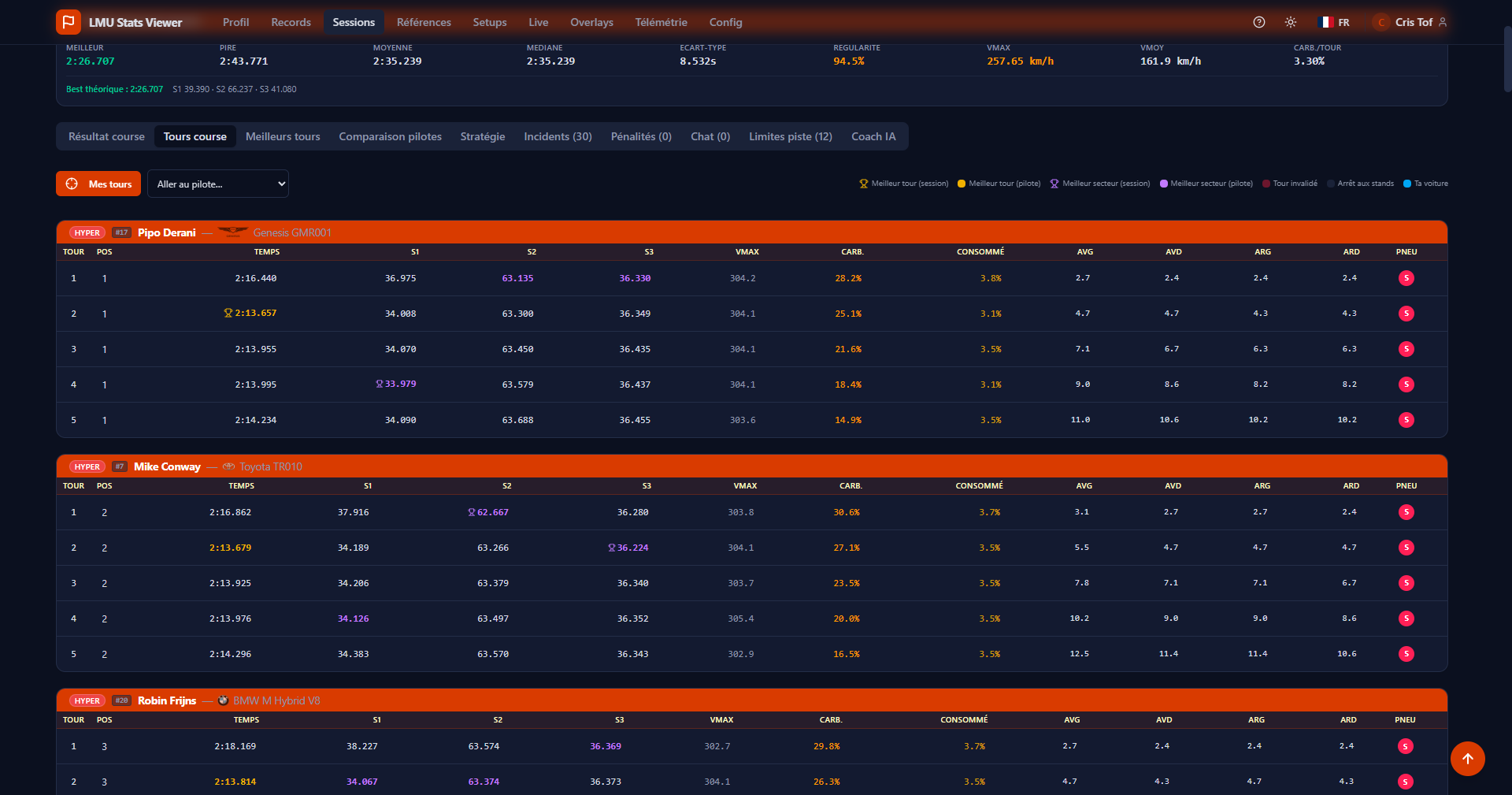This screenshot has width=1512, height=795.
Task: Open the Incidents (30) tab
Action: (558, 136)
